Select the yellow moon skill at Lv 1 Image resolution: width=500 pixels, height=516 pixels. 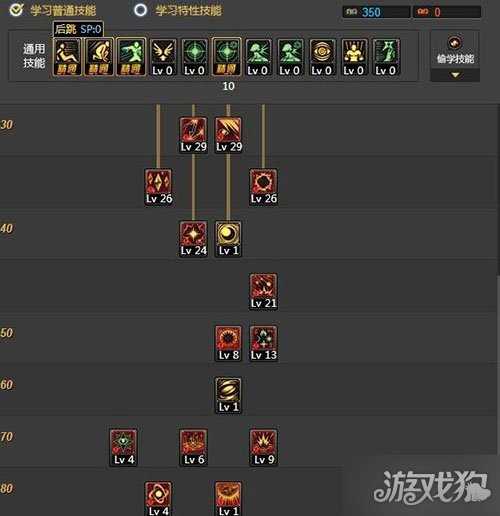tap(228, 239)
